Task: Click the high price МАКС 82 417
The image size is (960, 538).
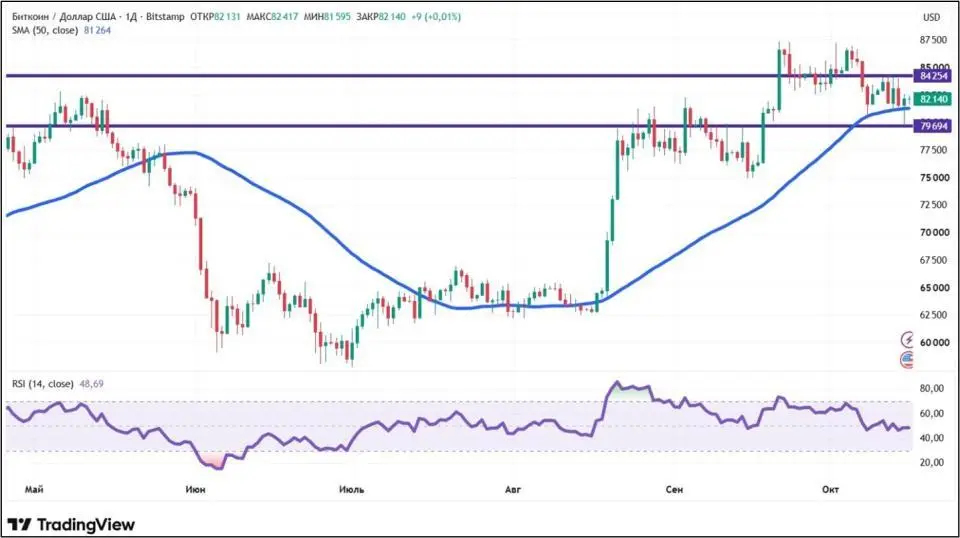Action: pos(272,17)
